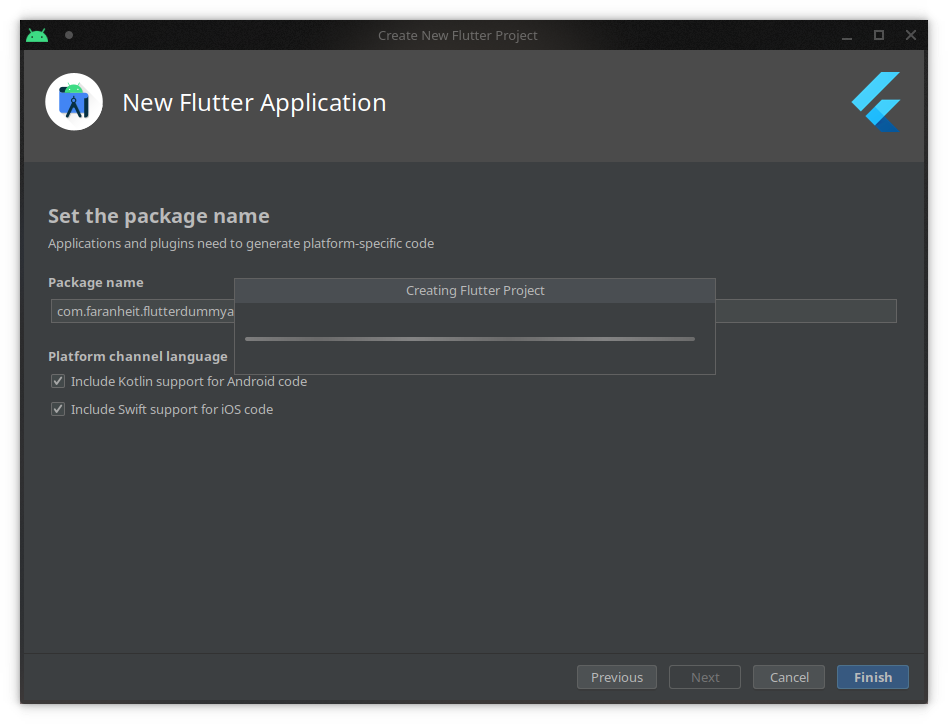The width and height of the screenshot is (948, 724).
Task: Click the 'Applications and plugins need to generate' description
Action: pyautogui.click(x=241, y=244)
